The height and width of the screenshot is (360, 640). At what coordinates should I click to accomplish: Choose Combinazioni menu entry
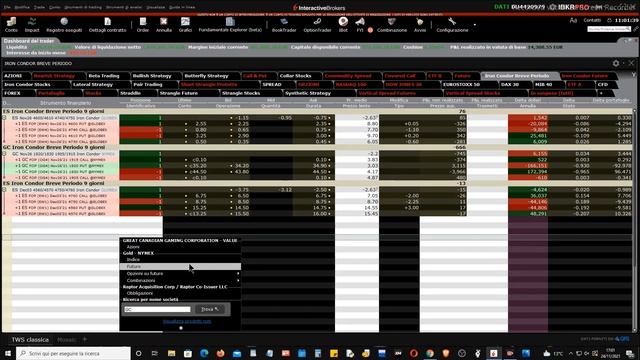[180, 280]
